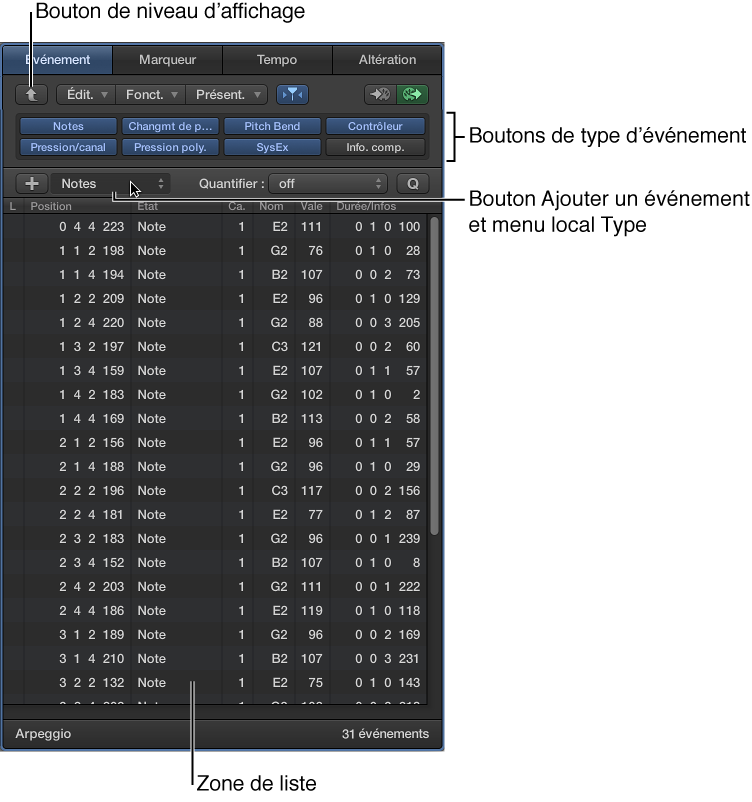Click the Quantifier label
Image resolution: width=752 pixels, height=802 pixels.
[x=231, y=184]
